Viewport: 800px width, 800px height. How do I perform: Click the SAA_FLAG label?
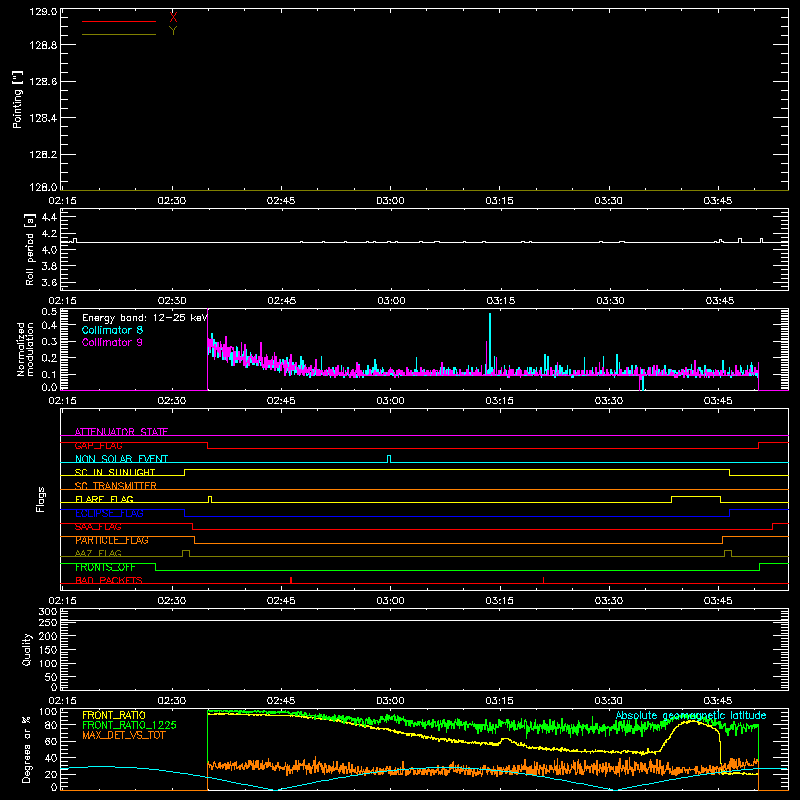pyautogui.click(x=98, y=527)
